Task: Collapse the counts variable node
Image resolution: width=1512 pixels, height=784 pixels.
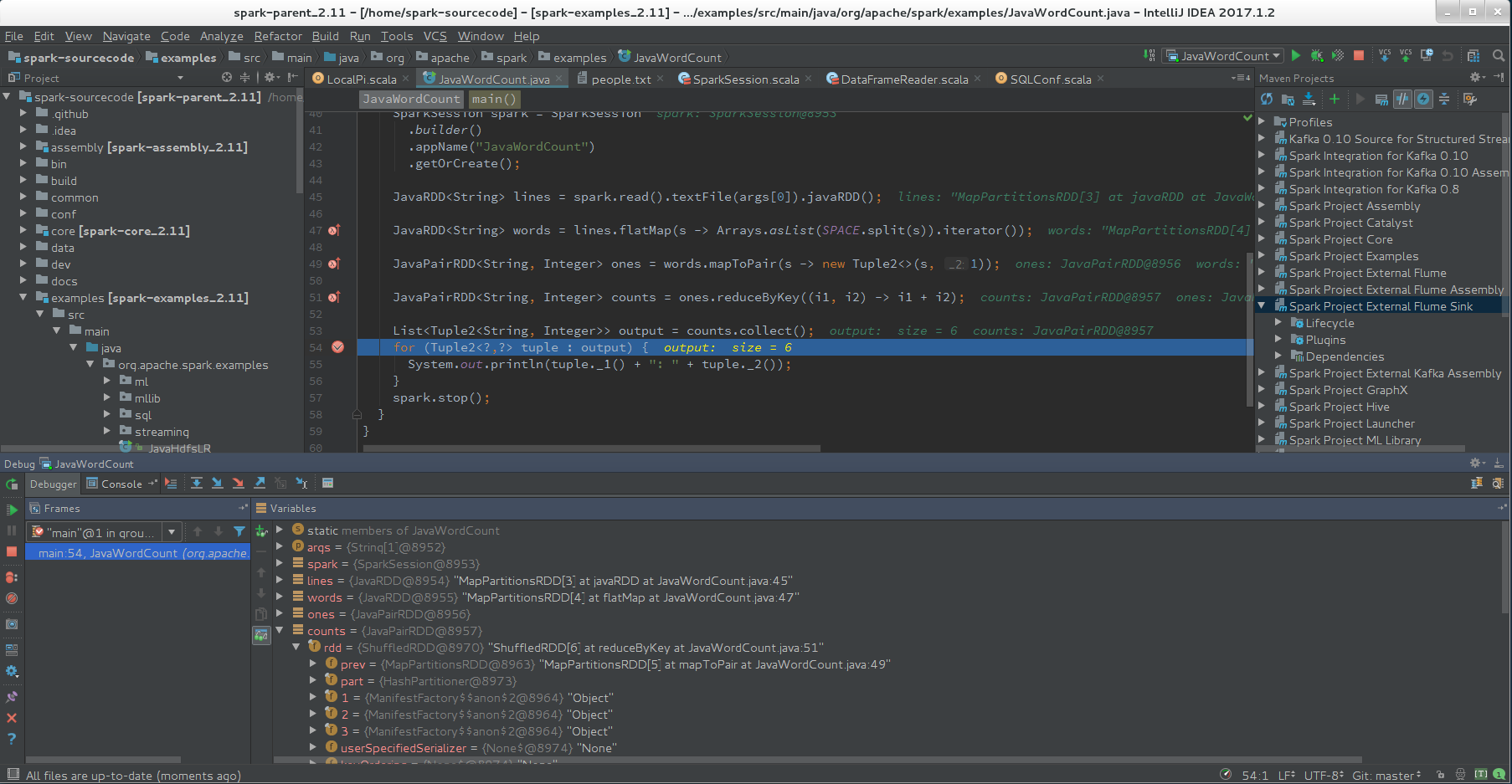Action: tap(280, 631)
